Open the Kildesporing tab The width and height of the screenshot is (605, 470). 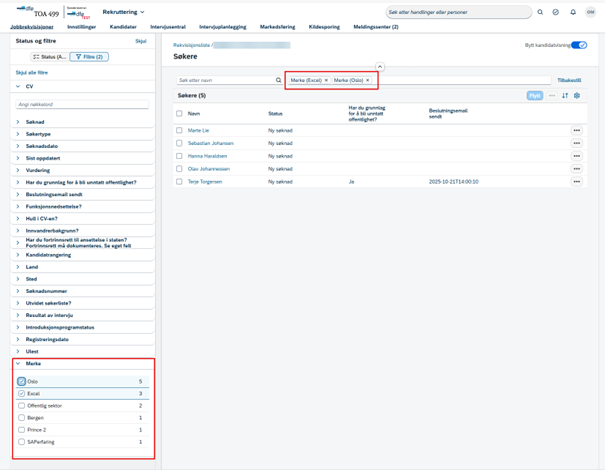(x=324, y=27)
